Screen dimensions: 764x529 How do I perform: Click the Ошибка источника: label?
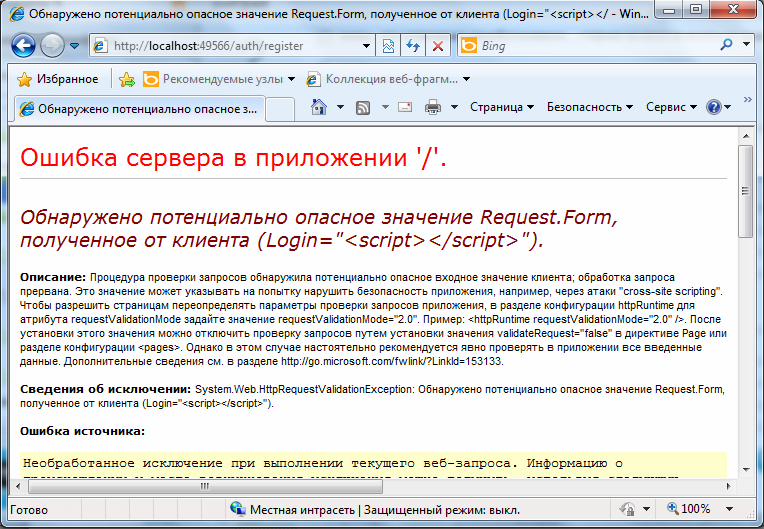(82, 431)
